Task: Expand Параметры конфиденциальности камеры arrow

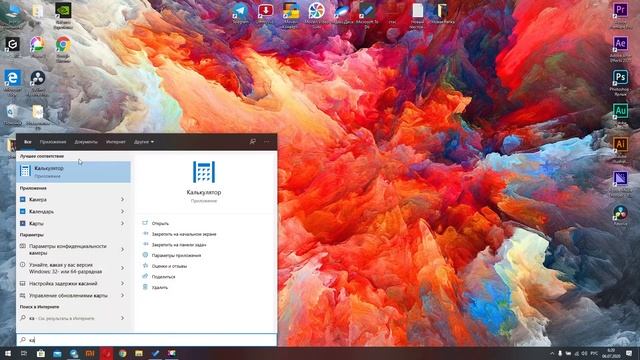Action: tap(122, 249)
